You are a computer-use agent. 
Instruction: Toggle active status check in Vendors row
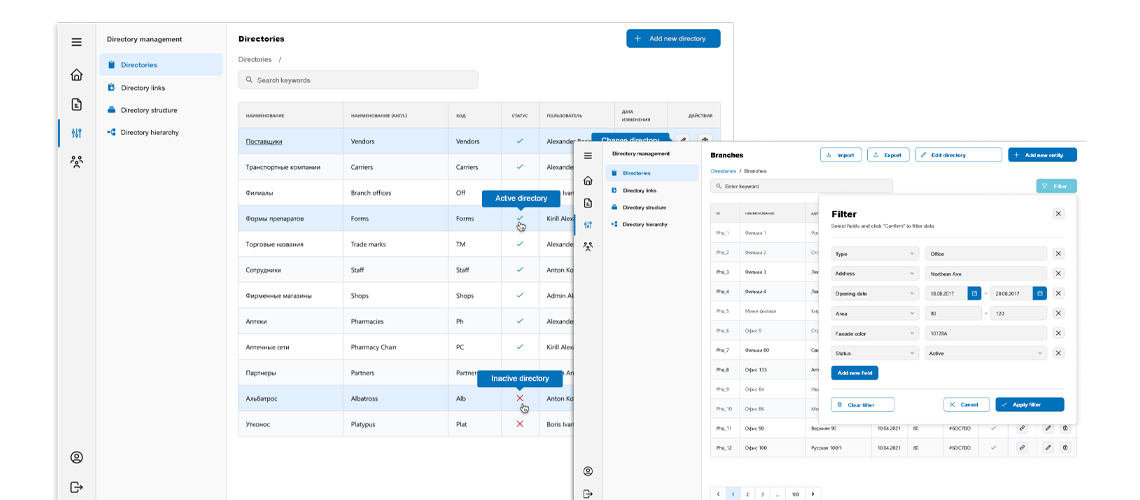coord(520,141)
